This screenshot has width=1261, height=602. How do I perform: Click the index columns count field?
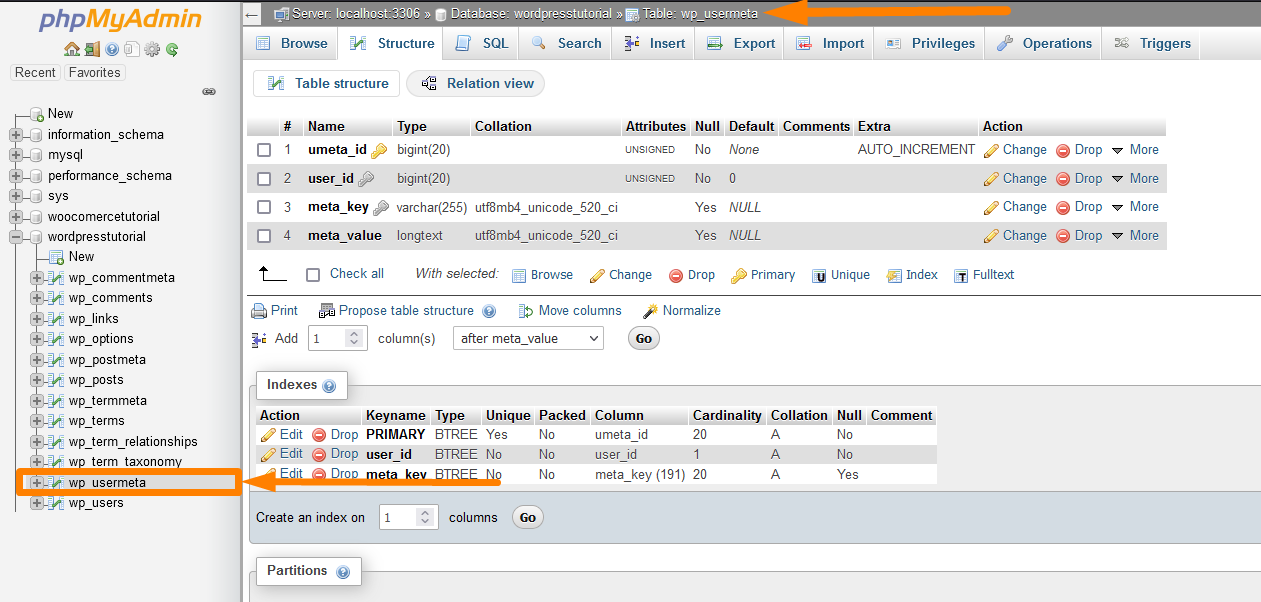click(x=409, y=518)
